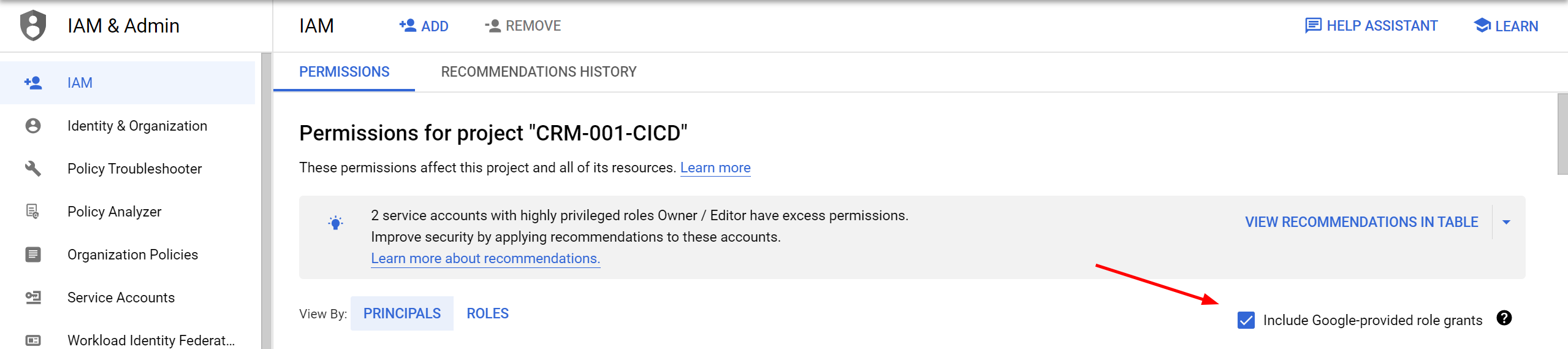Viewport: 1568px width, 349px height.
Task: Click the IAM & Admin shield icon
Action: (x=33, y=26)
